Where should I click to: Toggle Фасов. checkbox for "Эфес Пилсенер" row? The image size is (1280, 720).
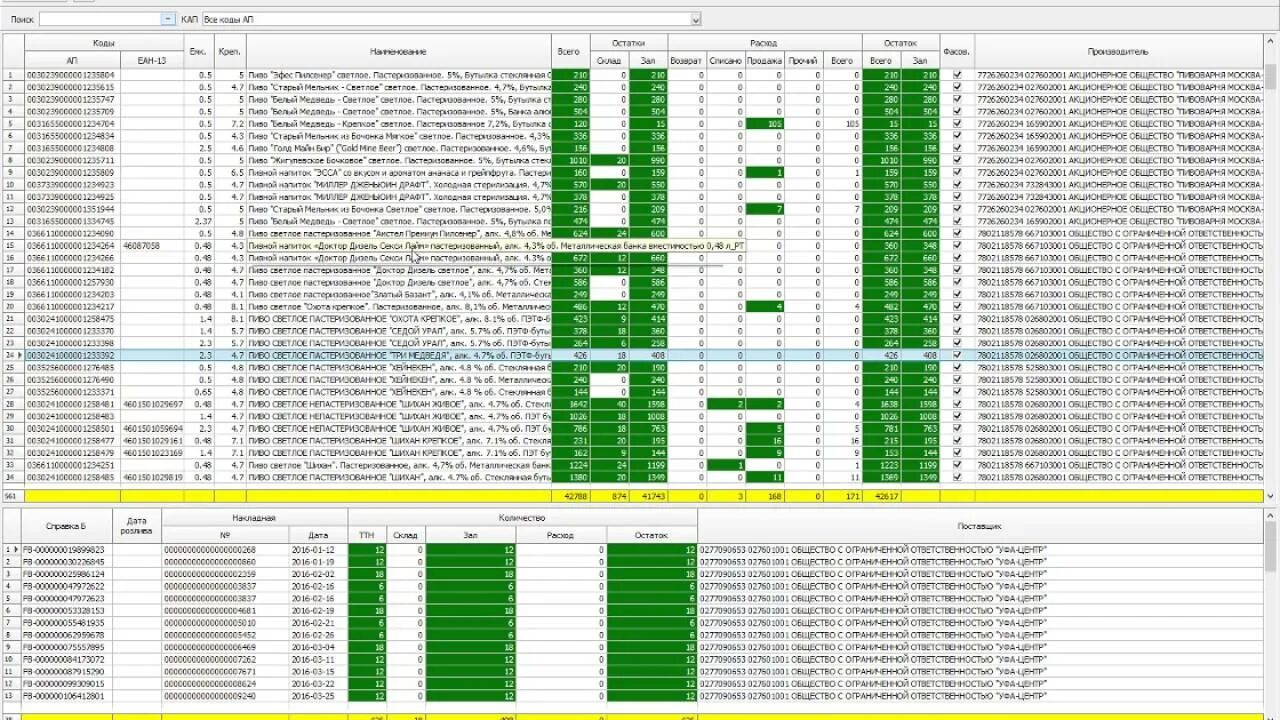click(958, 75)
